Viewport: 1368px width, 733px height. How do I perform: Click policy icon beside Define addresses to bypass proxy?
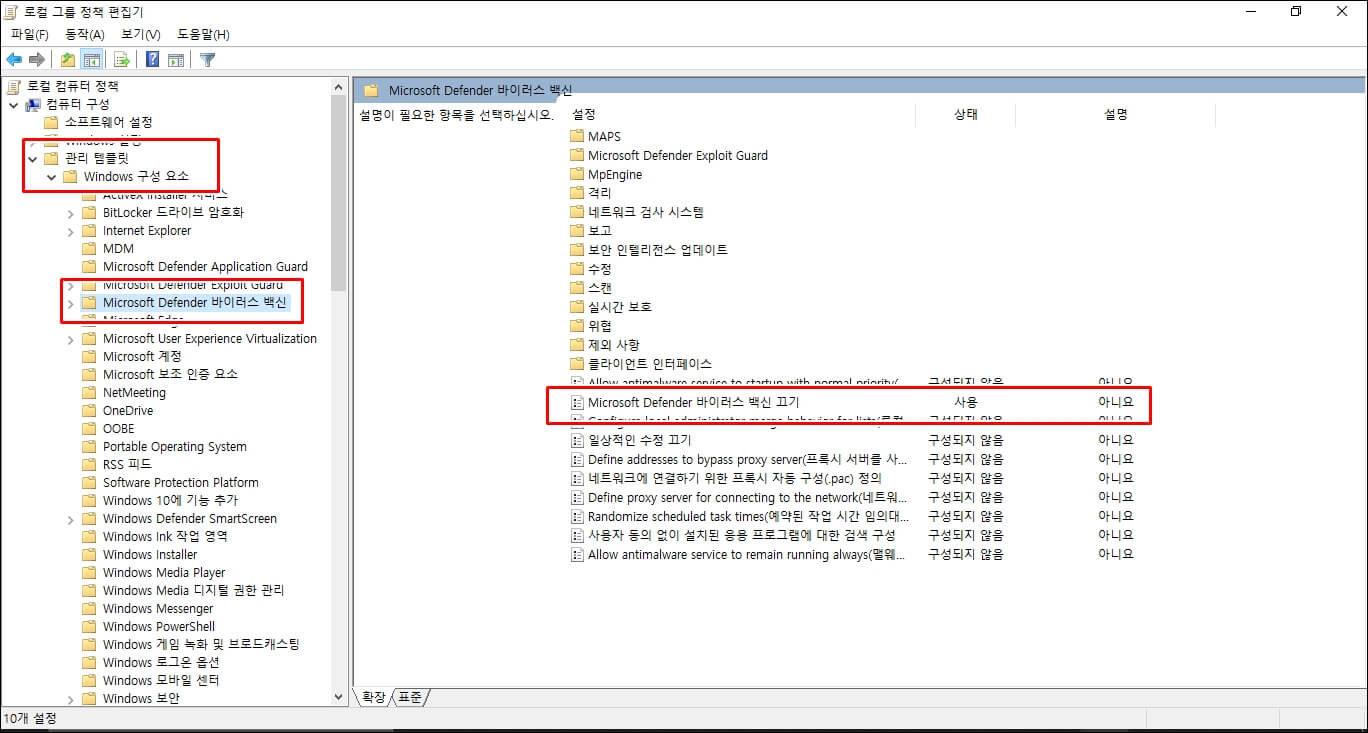tap(576, 459)
